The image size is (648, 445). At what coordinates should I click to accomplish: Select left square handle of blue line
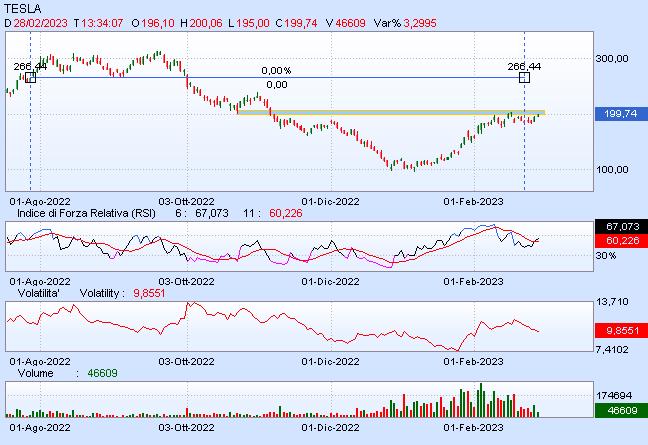pos(31,77)
